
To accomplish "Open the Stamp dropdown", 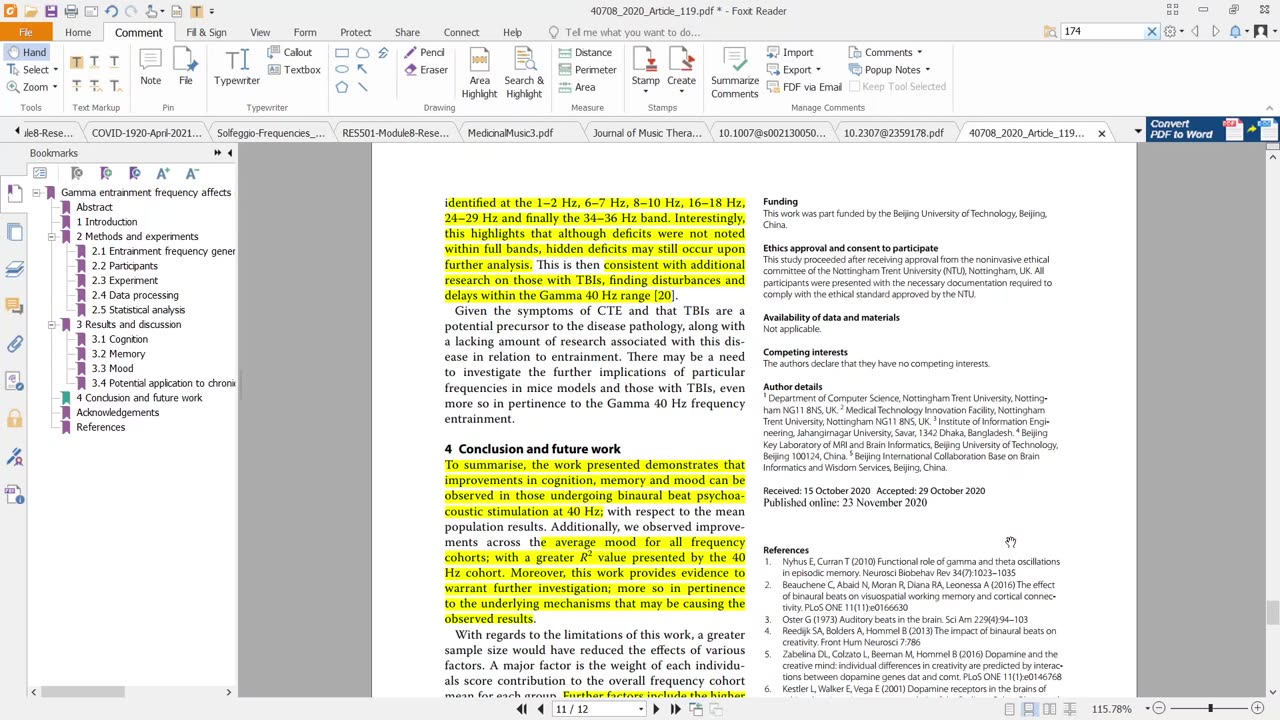I will click(645, 91).
